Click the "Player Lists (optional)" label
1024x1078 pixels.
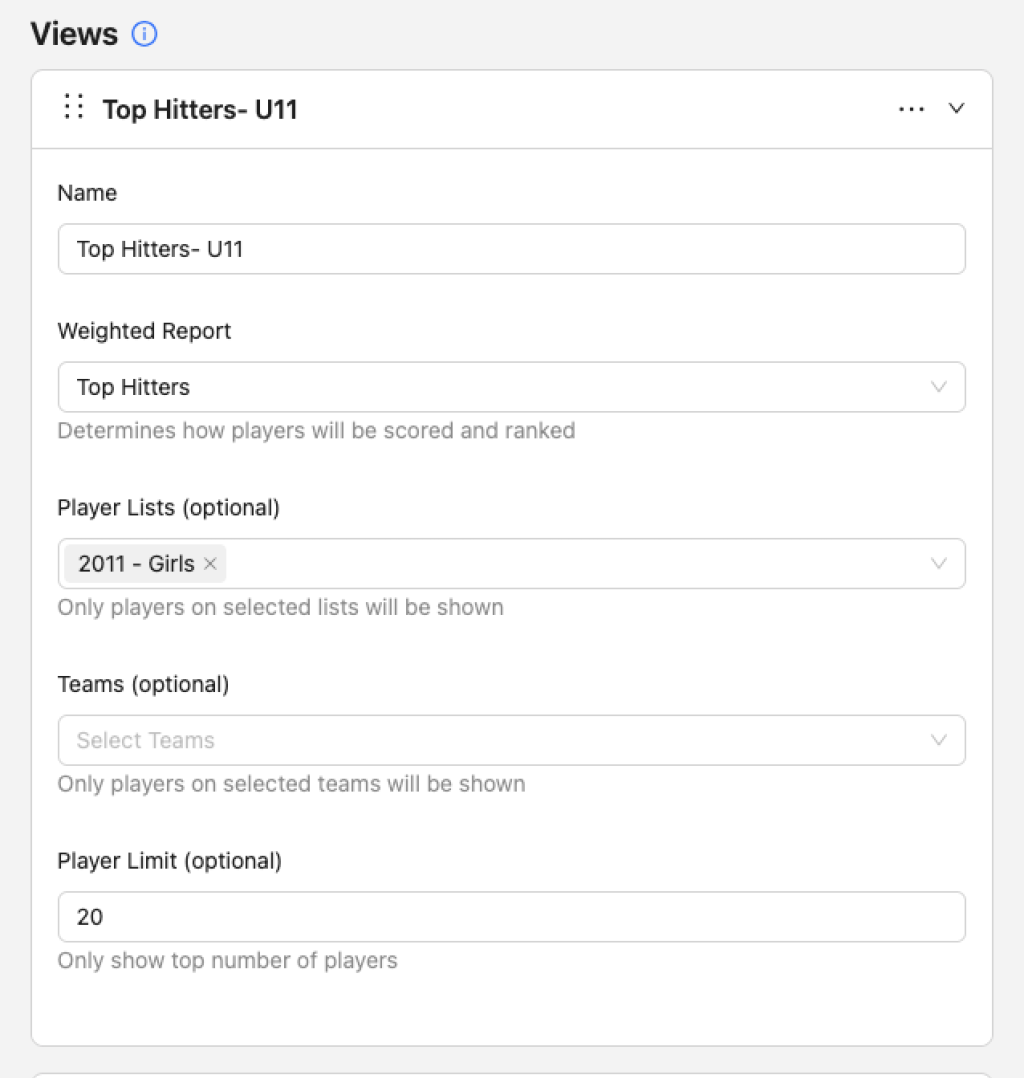point(168,508)
